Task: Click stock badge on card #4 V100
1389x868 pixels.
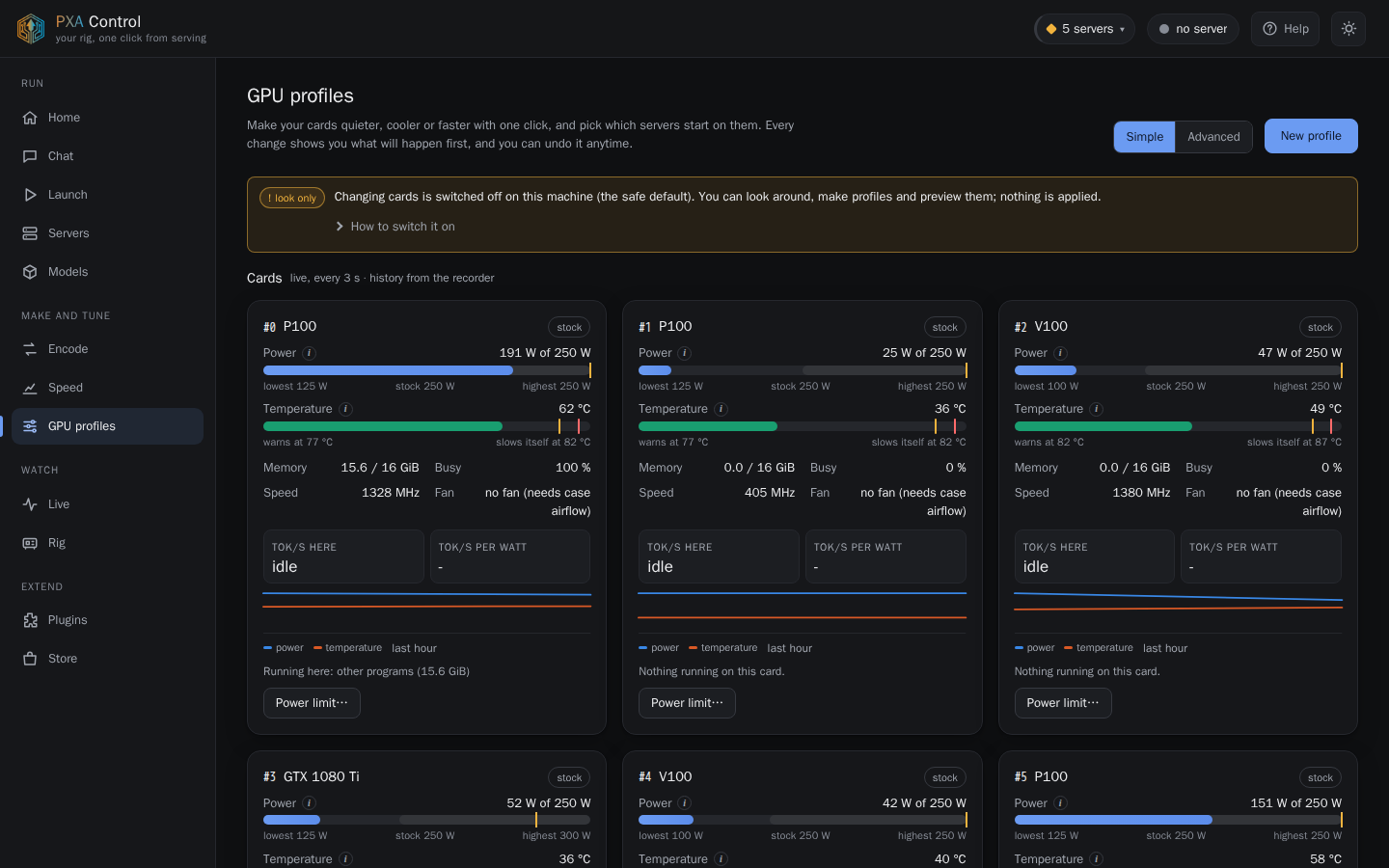Action: [945, 777]
